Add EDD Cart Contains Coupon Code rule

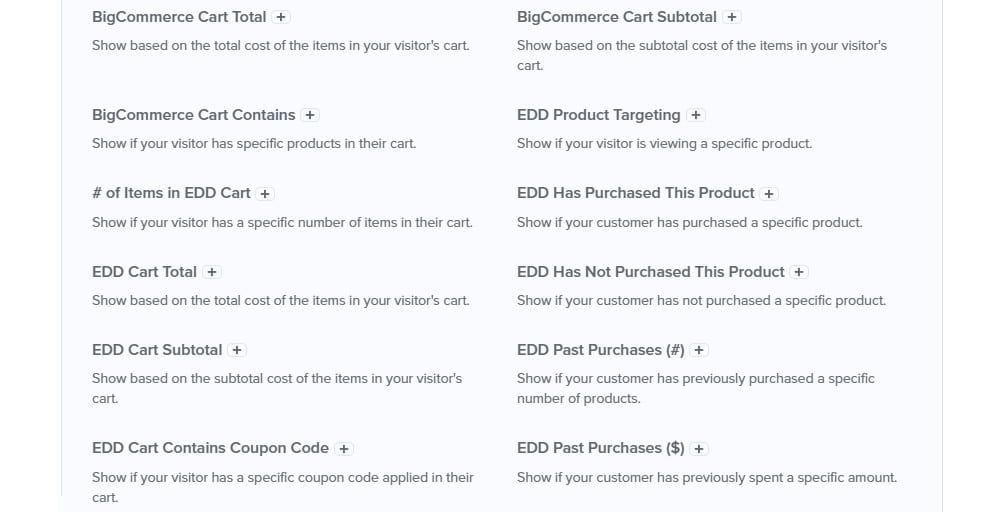pyautogui.click(x=344, y=449)
